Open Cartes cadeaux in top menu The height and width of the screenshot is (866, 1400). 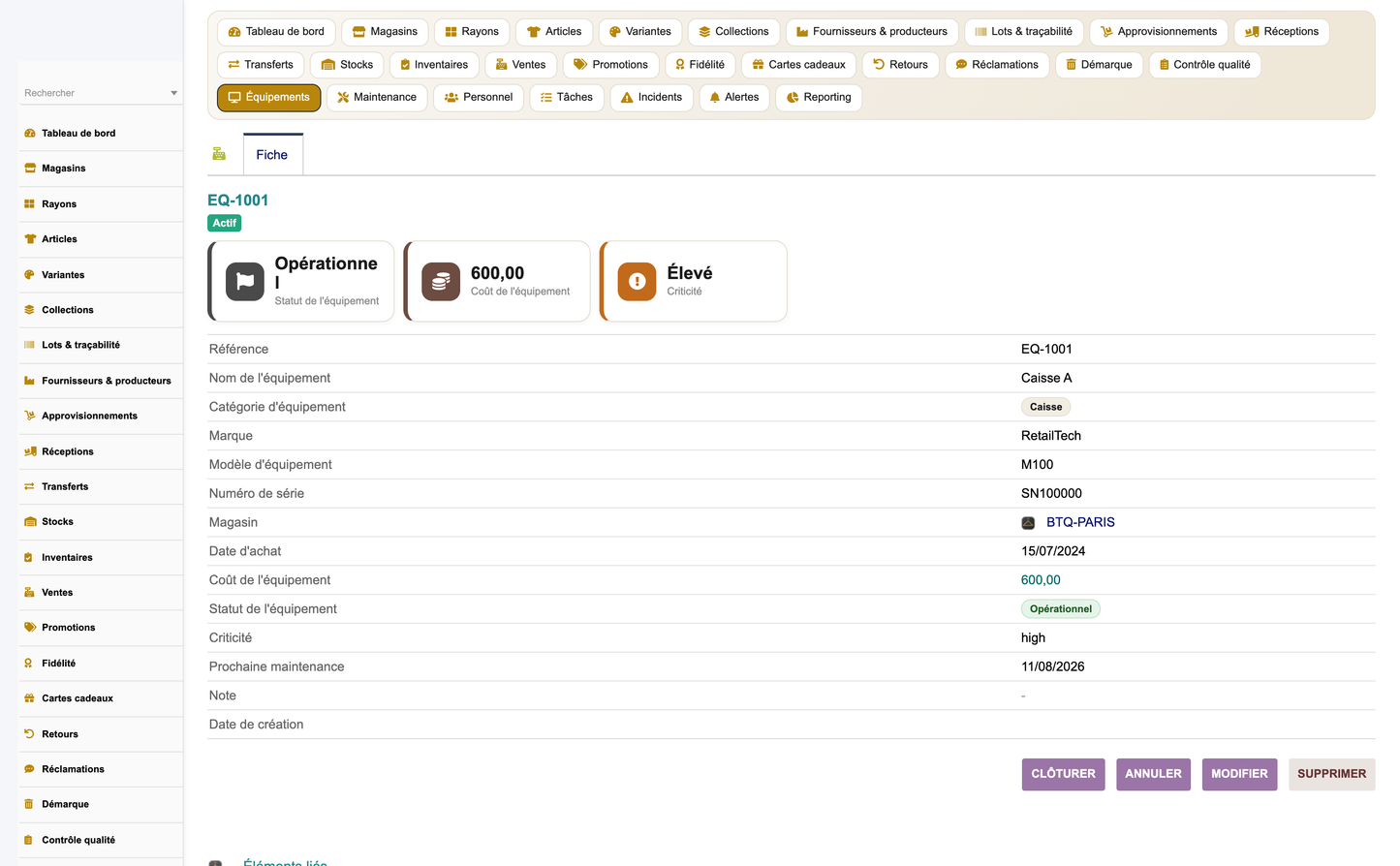tap(798, 65)
